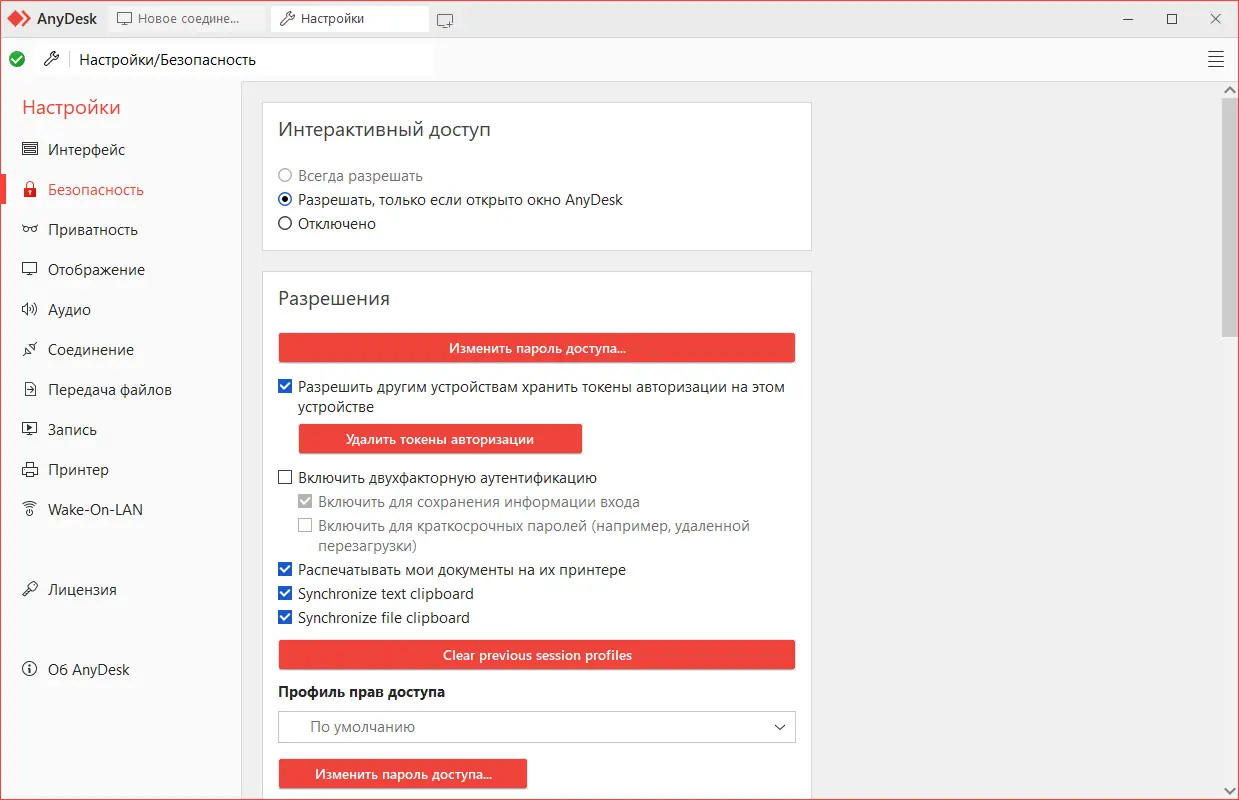Click the Лицензия key icon
Image resolution: width=1239 pixels, height=800 pixels.
point(30,589)
